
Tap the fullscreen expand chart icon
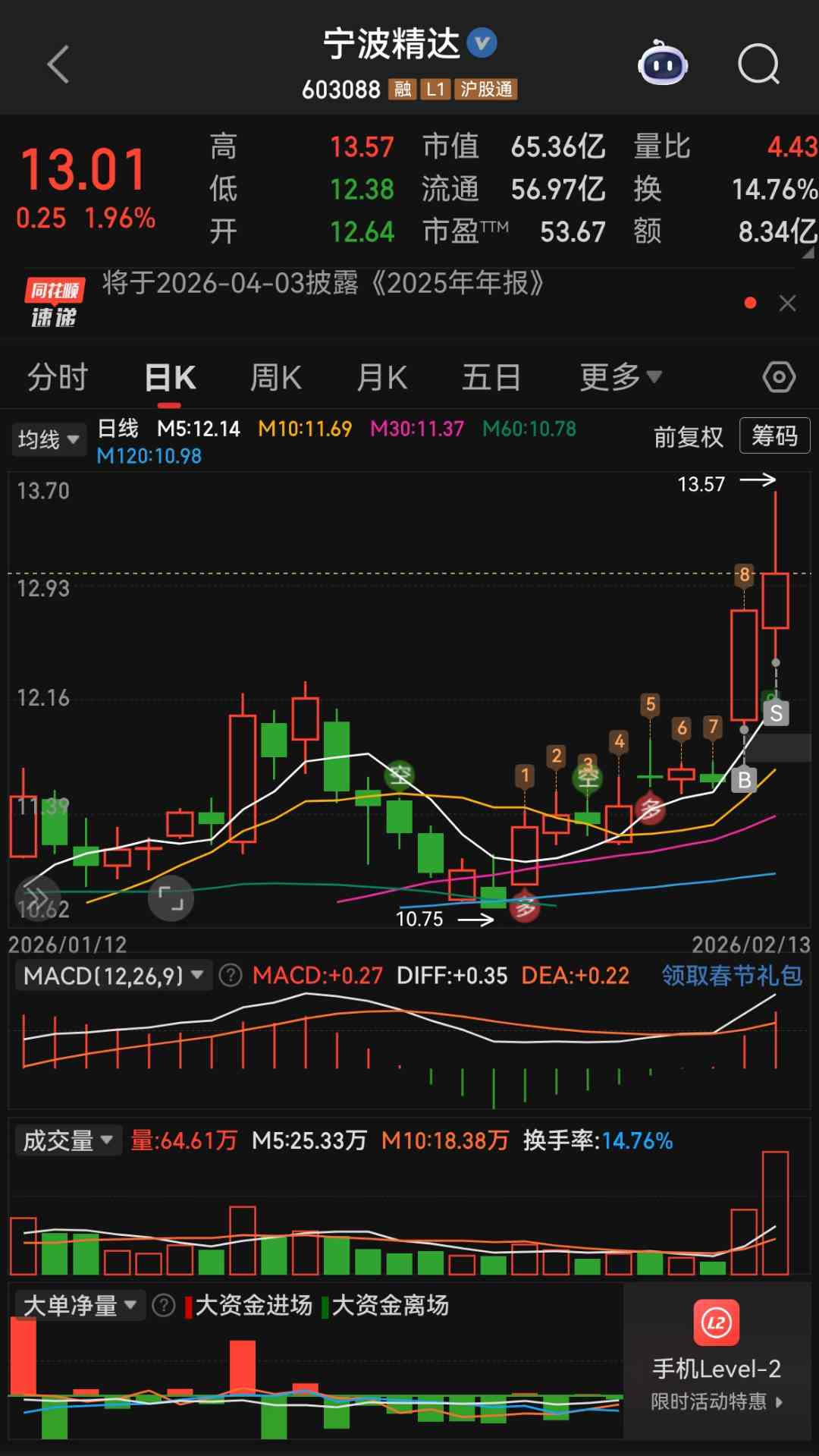pyautogui.click(x=171, y=899)
